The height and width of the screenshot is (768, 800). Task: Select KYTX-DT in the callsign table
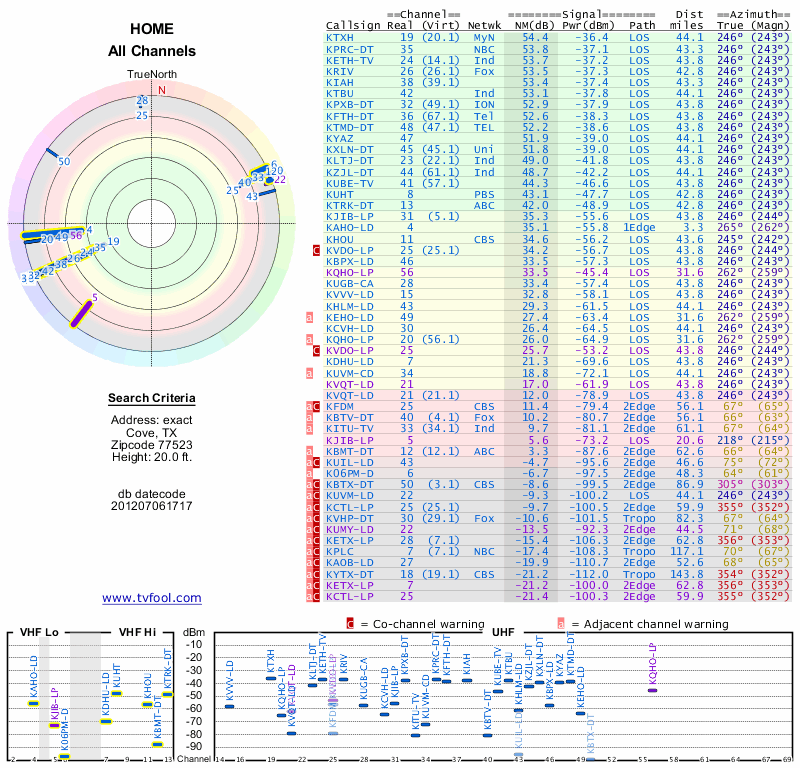click(349, 575)
